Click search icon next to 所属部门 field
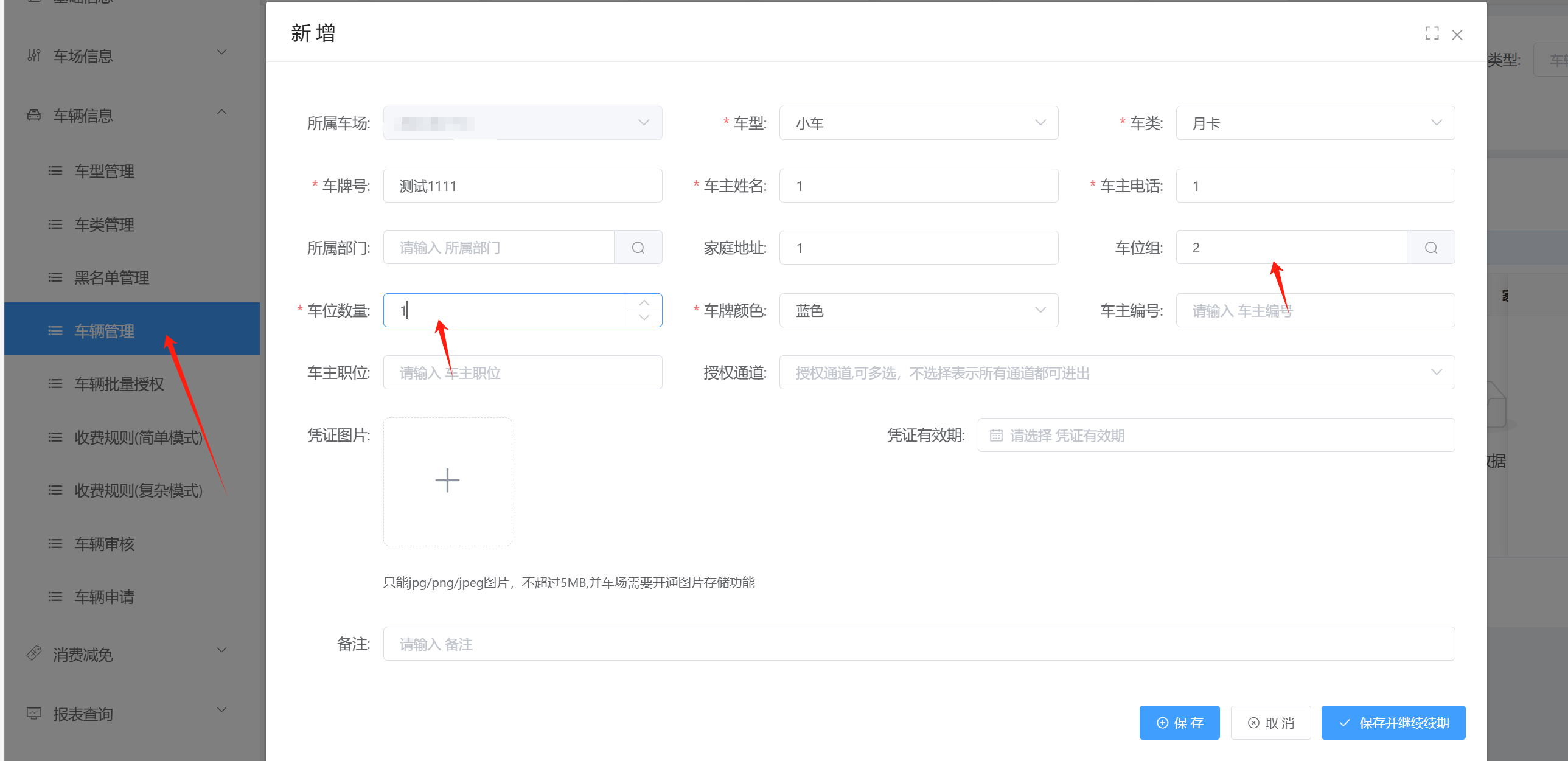The width and height of the screenshot is (1568, 761). (637, 248)
